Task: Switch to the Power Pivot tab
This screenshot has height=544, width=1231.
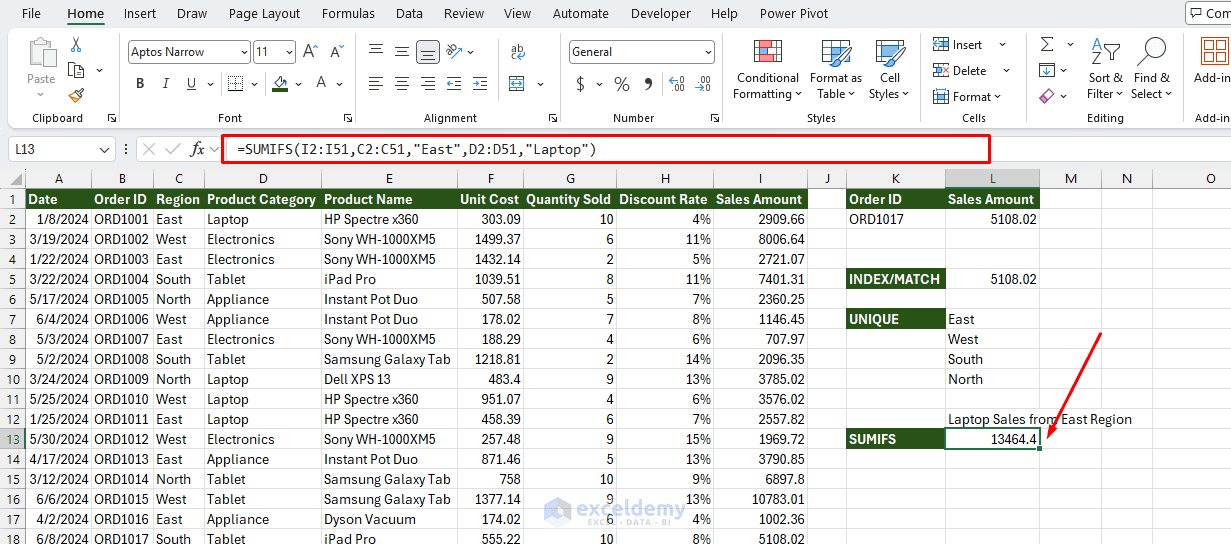Action: [x=794, y=13]
